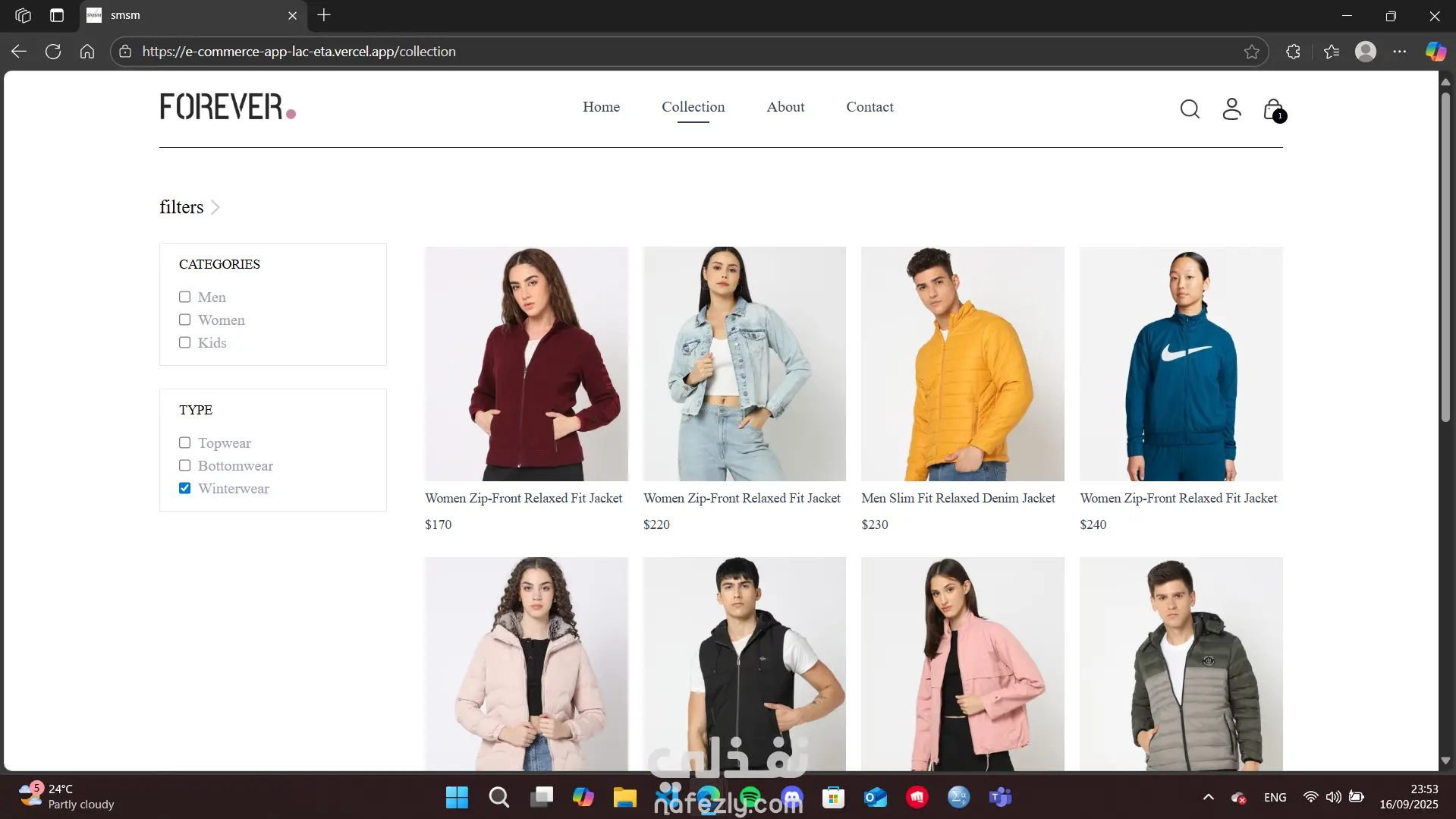
Task: Click the FOREVER logo
Action: point(228,107)
